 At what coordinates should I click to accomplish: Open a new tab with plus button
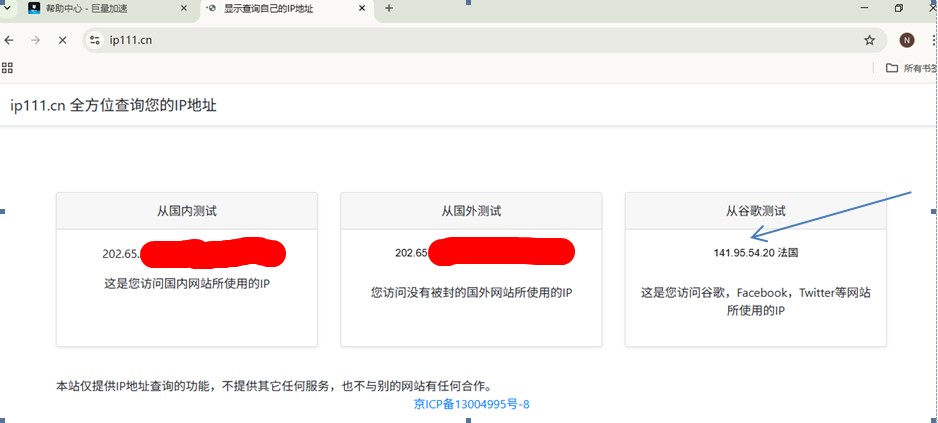tap(389, 9)
